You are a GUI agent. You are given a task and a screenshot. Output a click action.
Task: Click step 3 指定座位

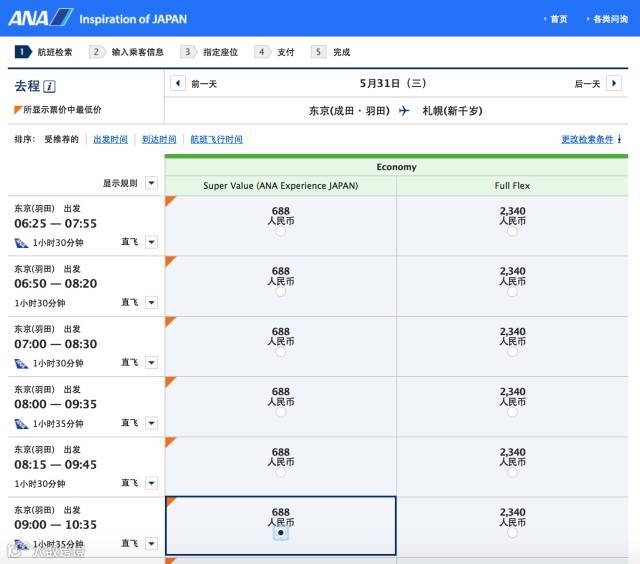pos(209,52)
